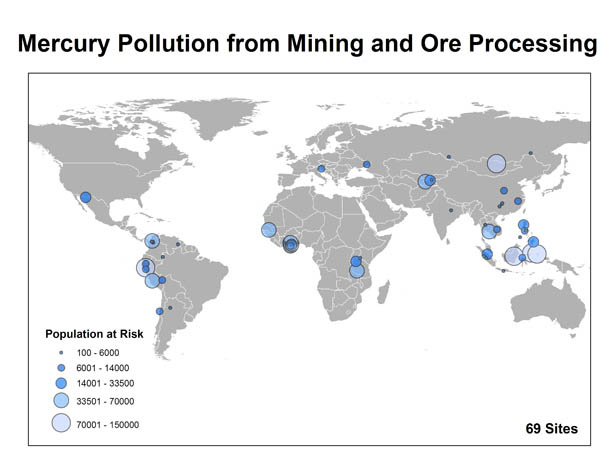The width and height of the screenshot is (615, 475).
Task: Select the largest legend circle, 70001 - 150000
Action: [60, 424]
